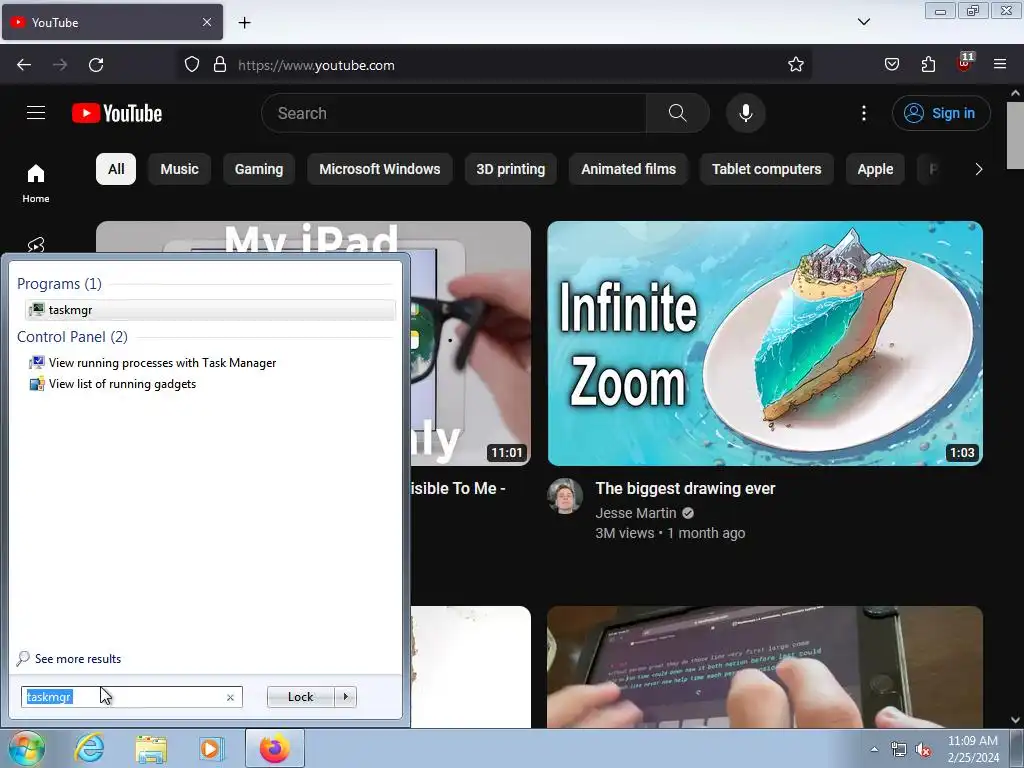Select the Tablet computers chip
This screenshot has width=1024, height=768.
[767, 169]
